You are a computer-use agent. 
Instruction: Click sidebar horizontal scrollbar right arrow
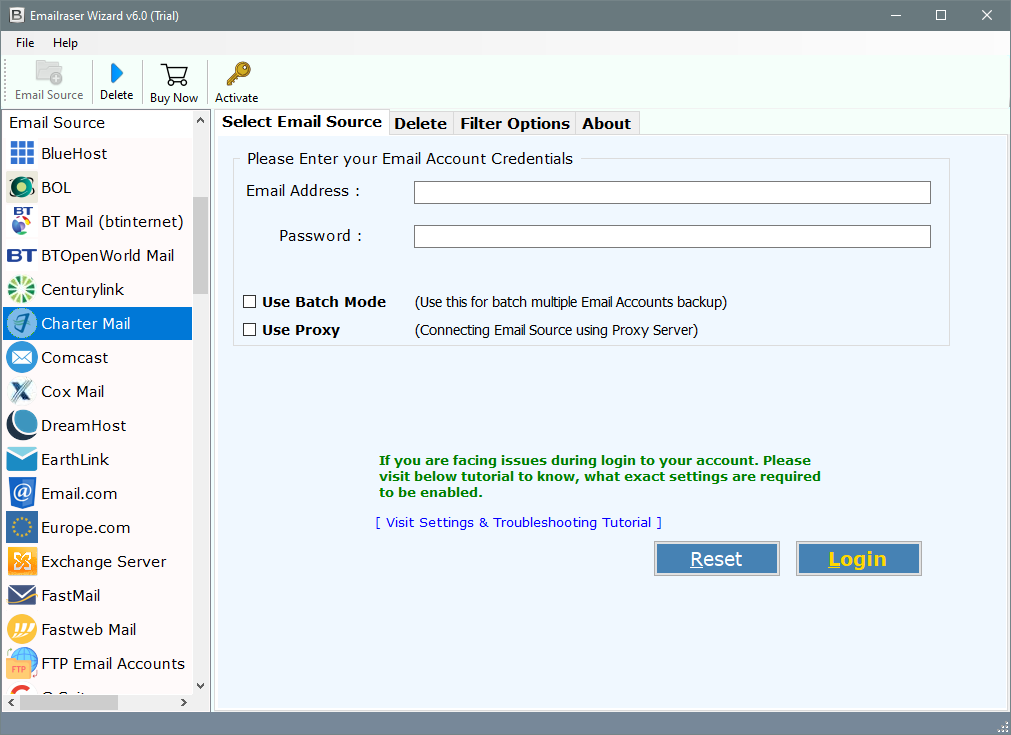(184, 702)
